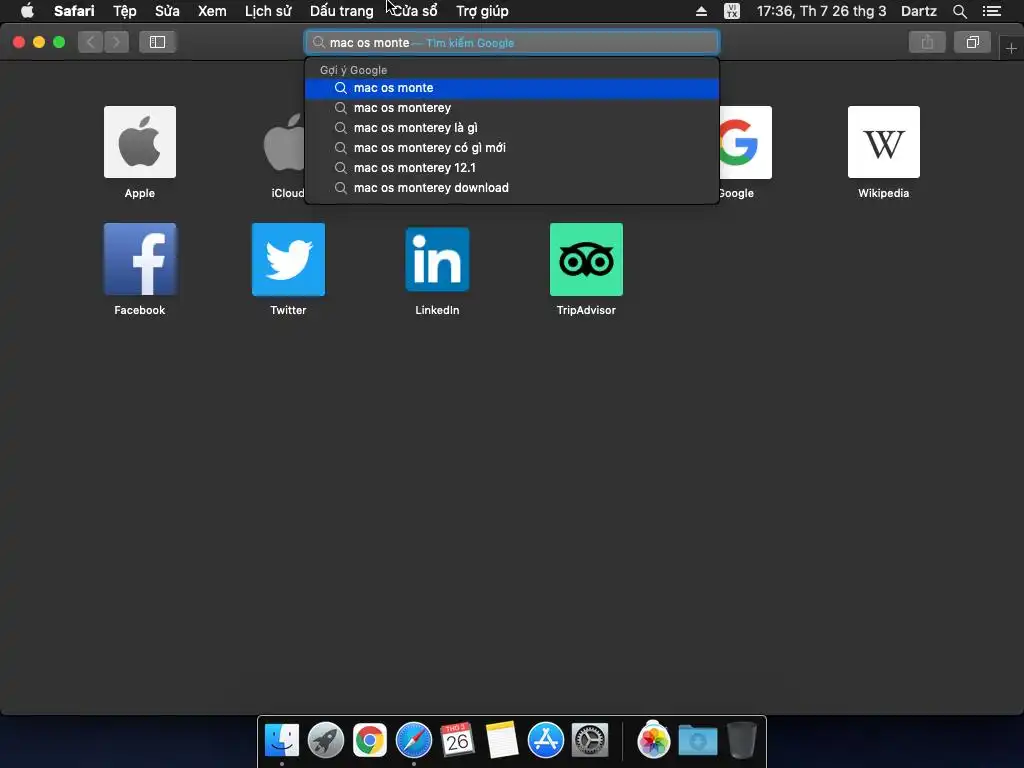Open Calendar app in the Dock
The image size is (1024, 768).
[457, 741]
